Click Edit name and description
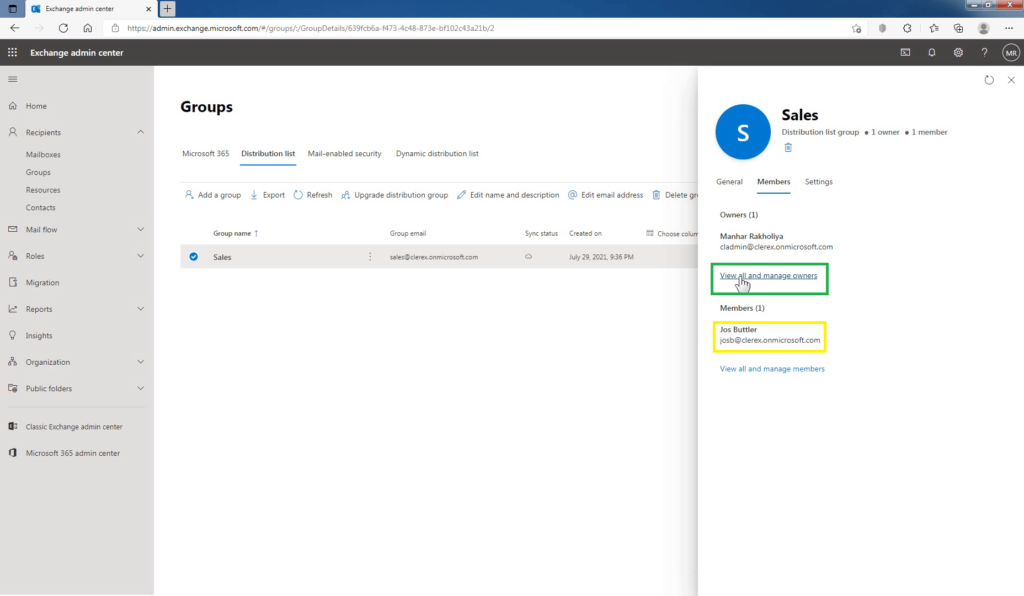This screenshot has width=1024, height=596. (x=508, y=195)
